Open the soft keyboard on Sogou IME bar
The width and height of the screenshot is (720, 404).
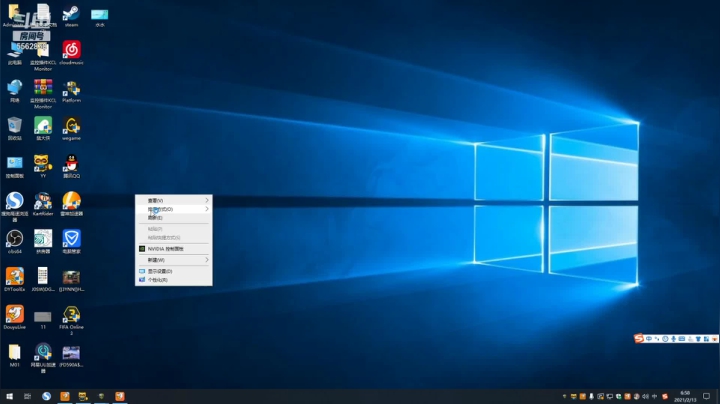click(682, 339)
